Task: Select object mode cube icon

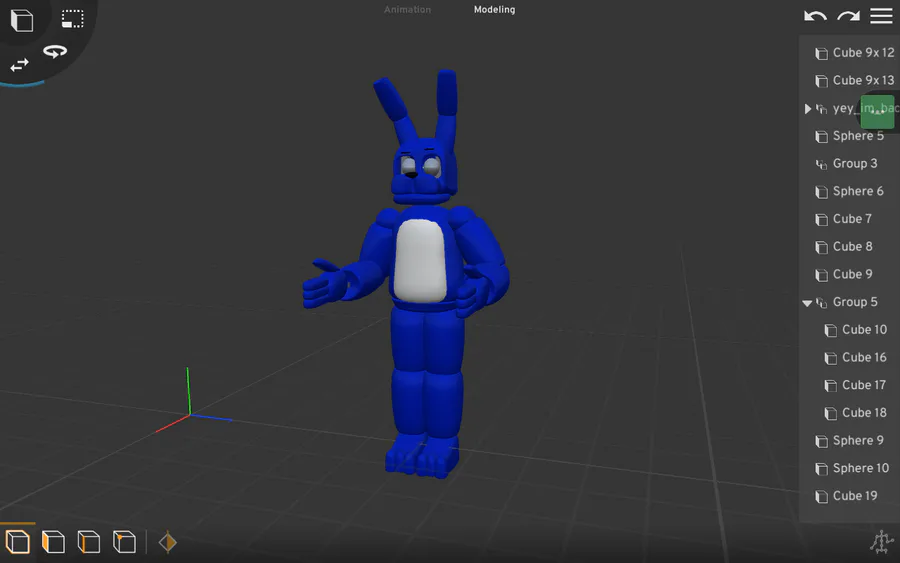Action: pos(18,542)
